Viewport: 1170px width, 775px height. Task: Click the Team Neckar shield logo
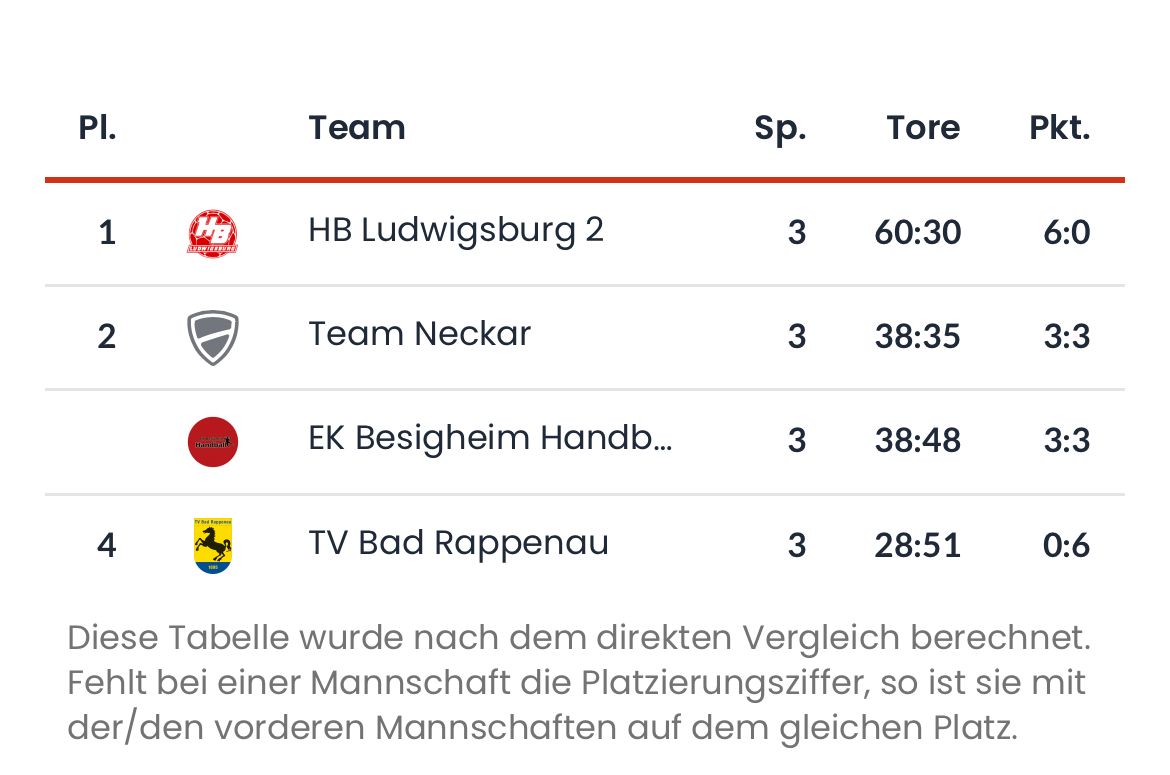click(x=212, y=337)
